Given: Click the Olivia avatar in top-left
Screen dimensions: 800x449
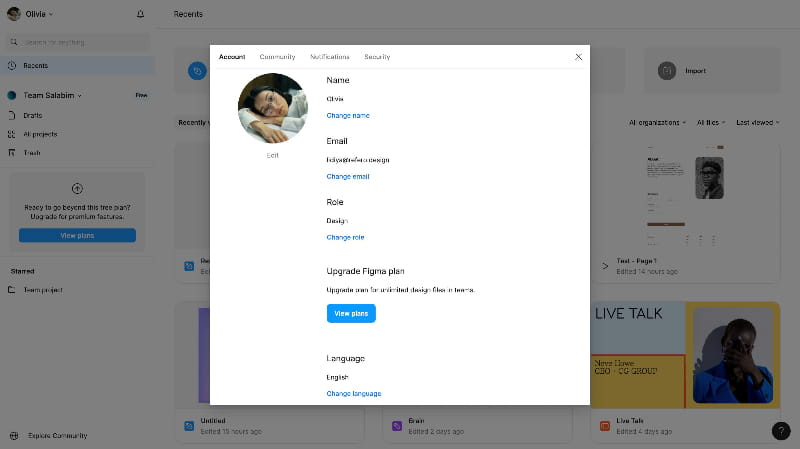Looking at the screenshot, I should [14, 14].
